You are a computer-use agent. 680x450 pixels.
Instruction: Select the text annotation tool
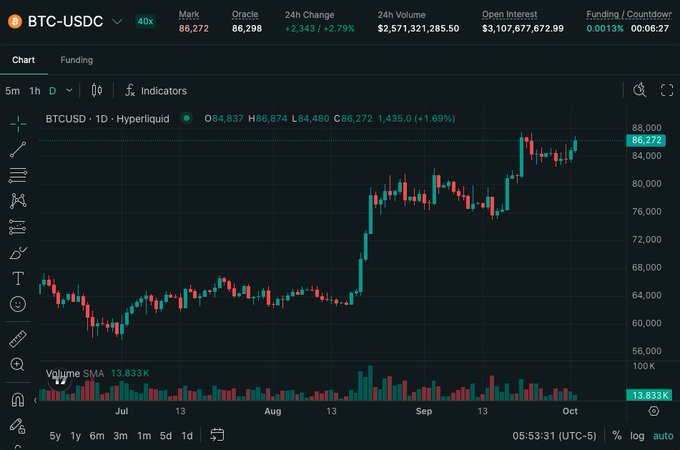tap(18, 278)
